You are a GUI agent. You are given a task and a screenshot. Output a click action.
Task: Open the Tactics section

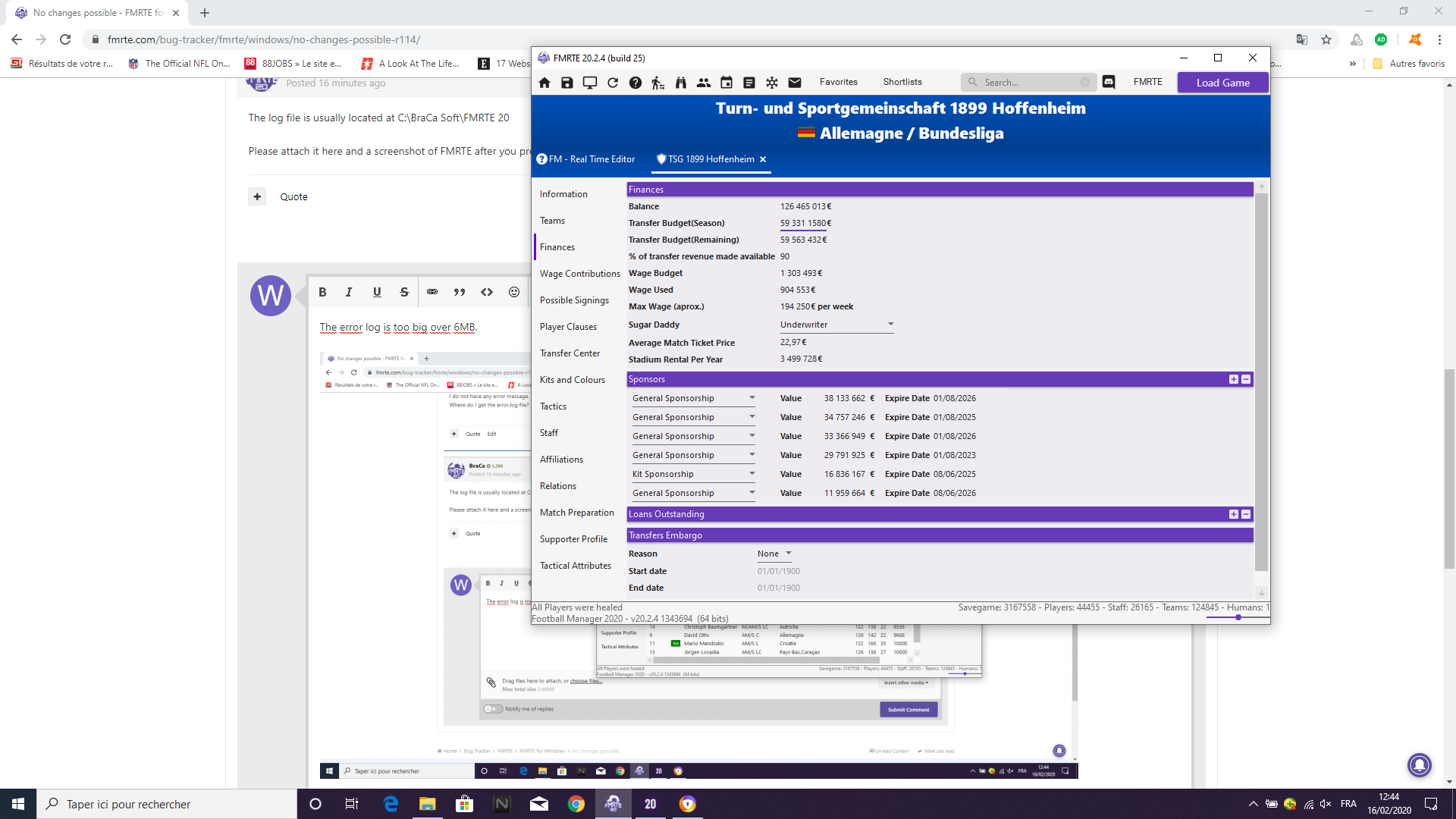click(x=553, y=406)
